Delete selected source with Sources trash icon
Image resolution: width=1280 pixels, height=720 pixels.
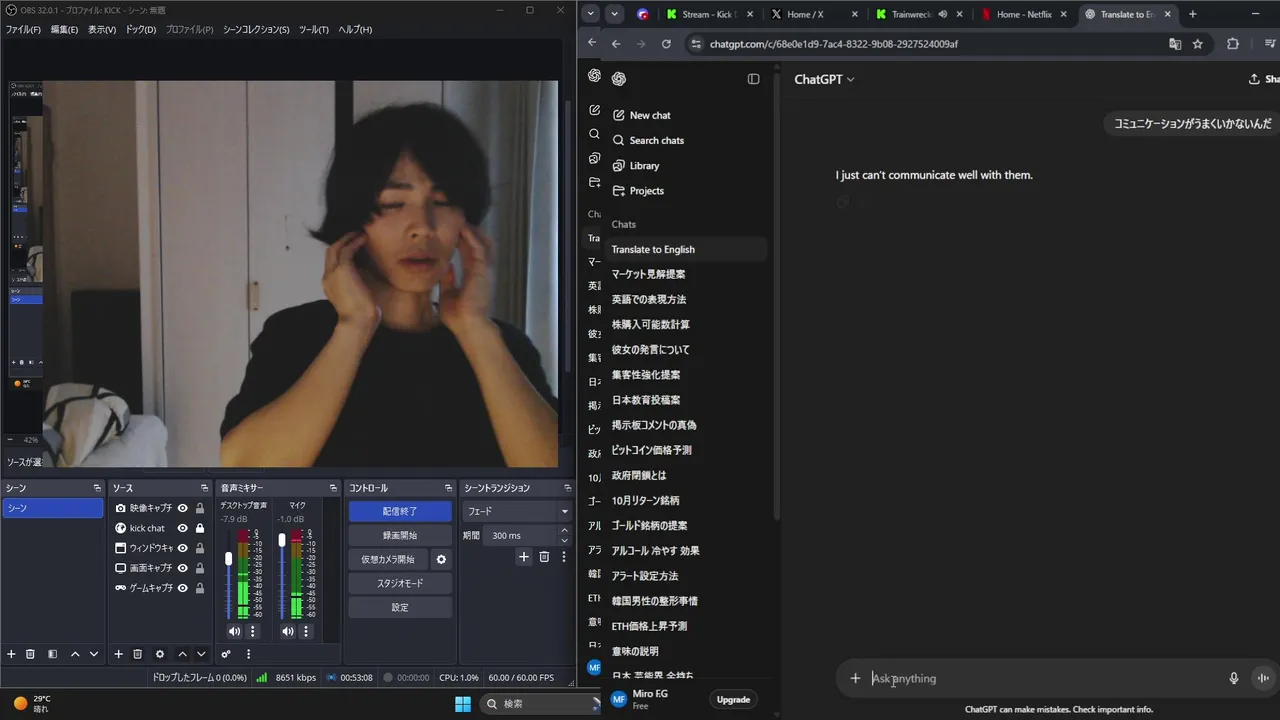coord(138,654)
